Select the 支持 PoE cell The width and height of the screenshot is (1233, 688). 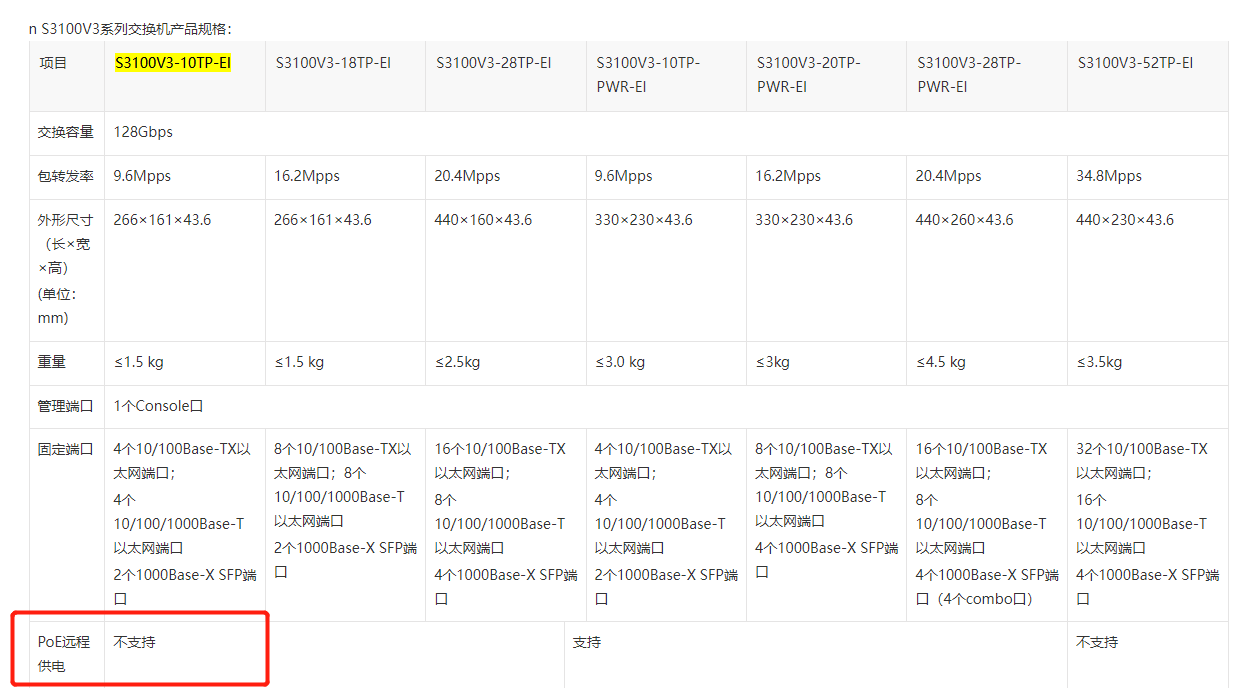coord(587,642)
